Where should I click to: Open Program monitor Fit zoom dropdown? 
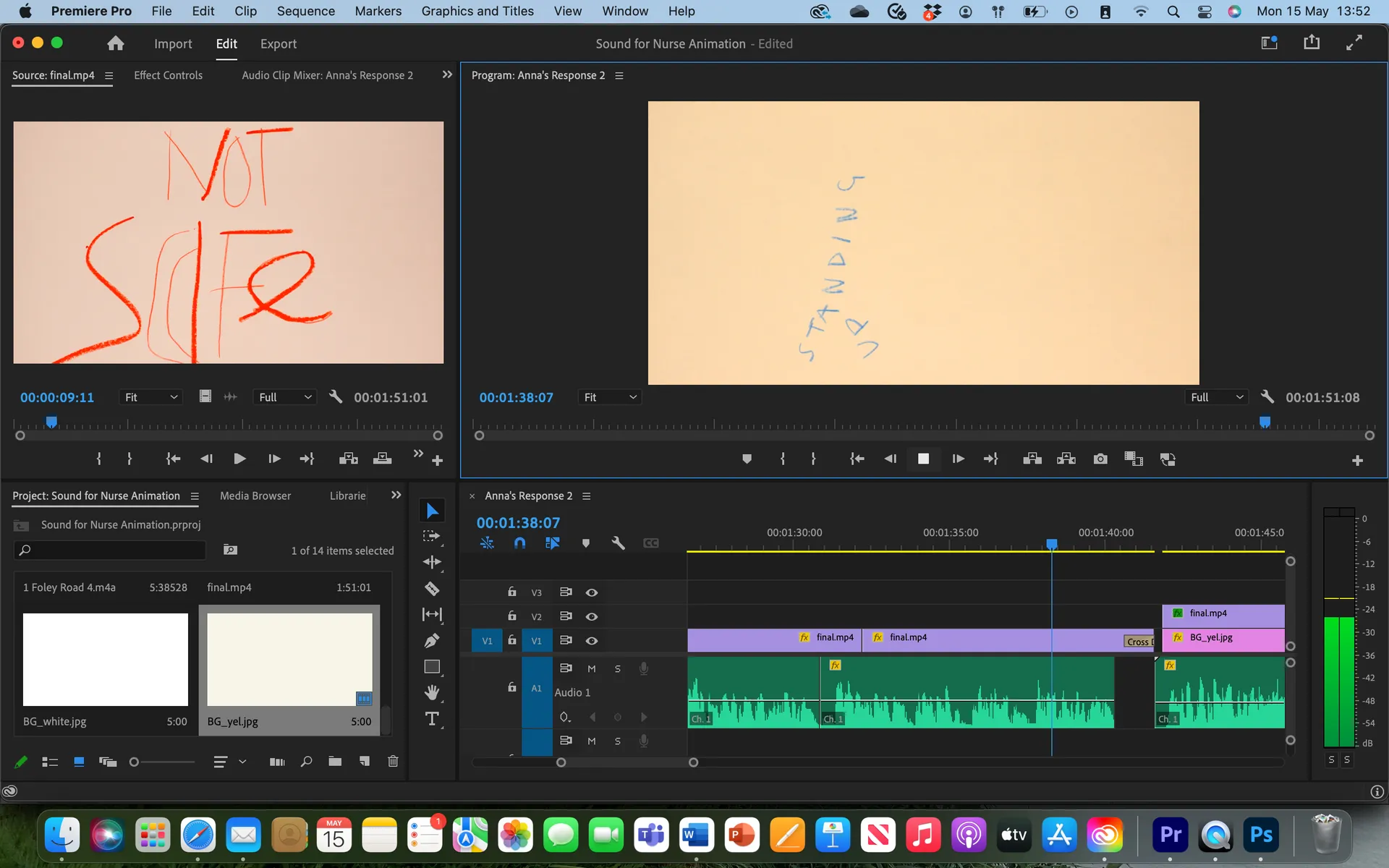(610, 397)
